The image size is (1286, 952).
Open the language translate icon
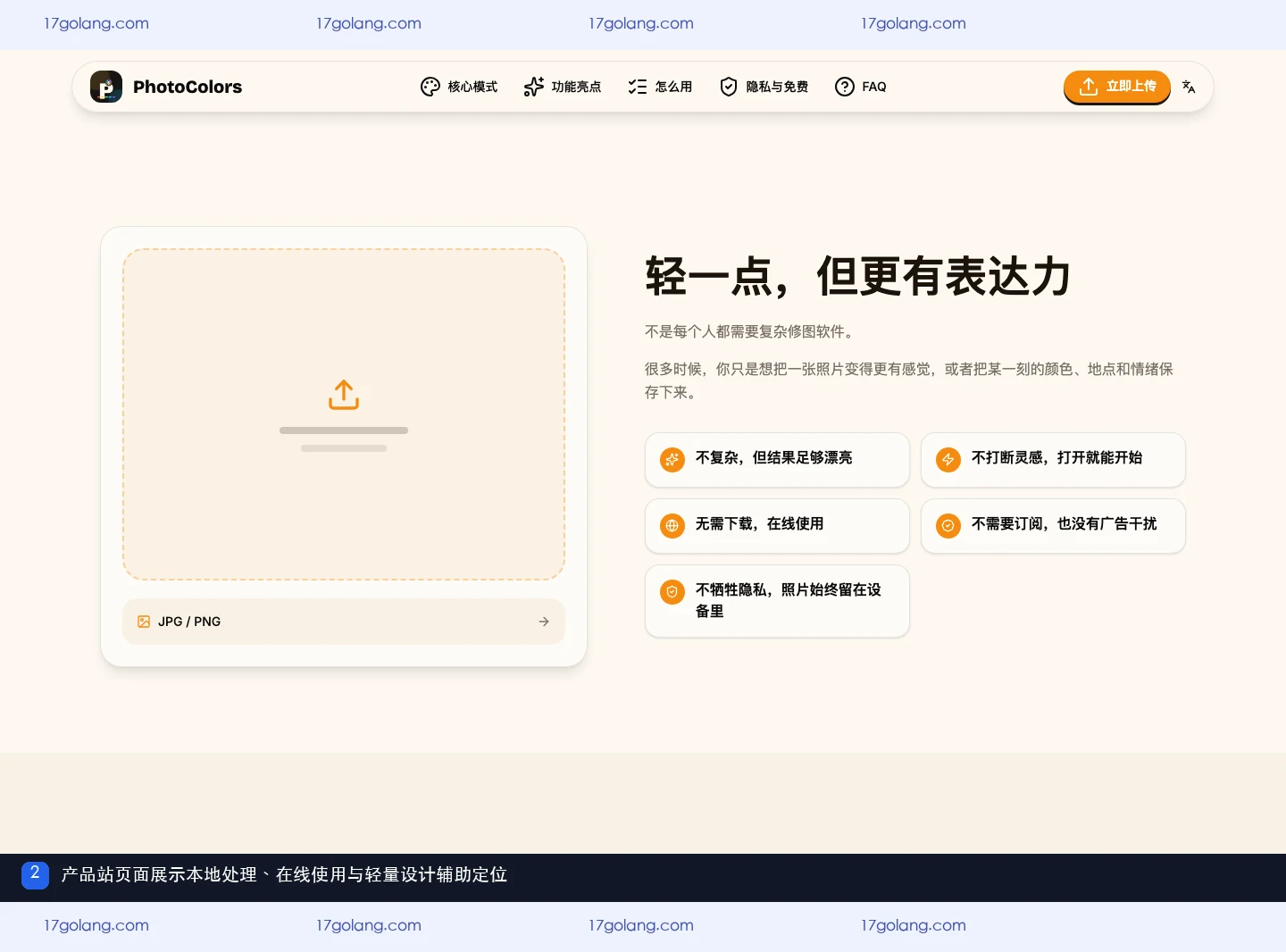point(1189,87)
